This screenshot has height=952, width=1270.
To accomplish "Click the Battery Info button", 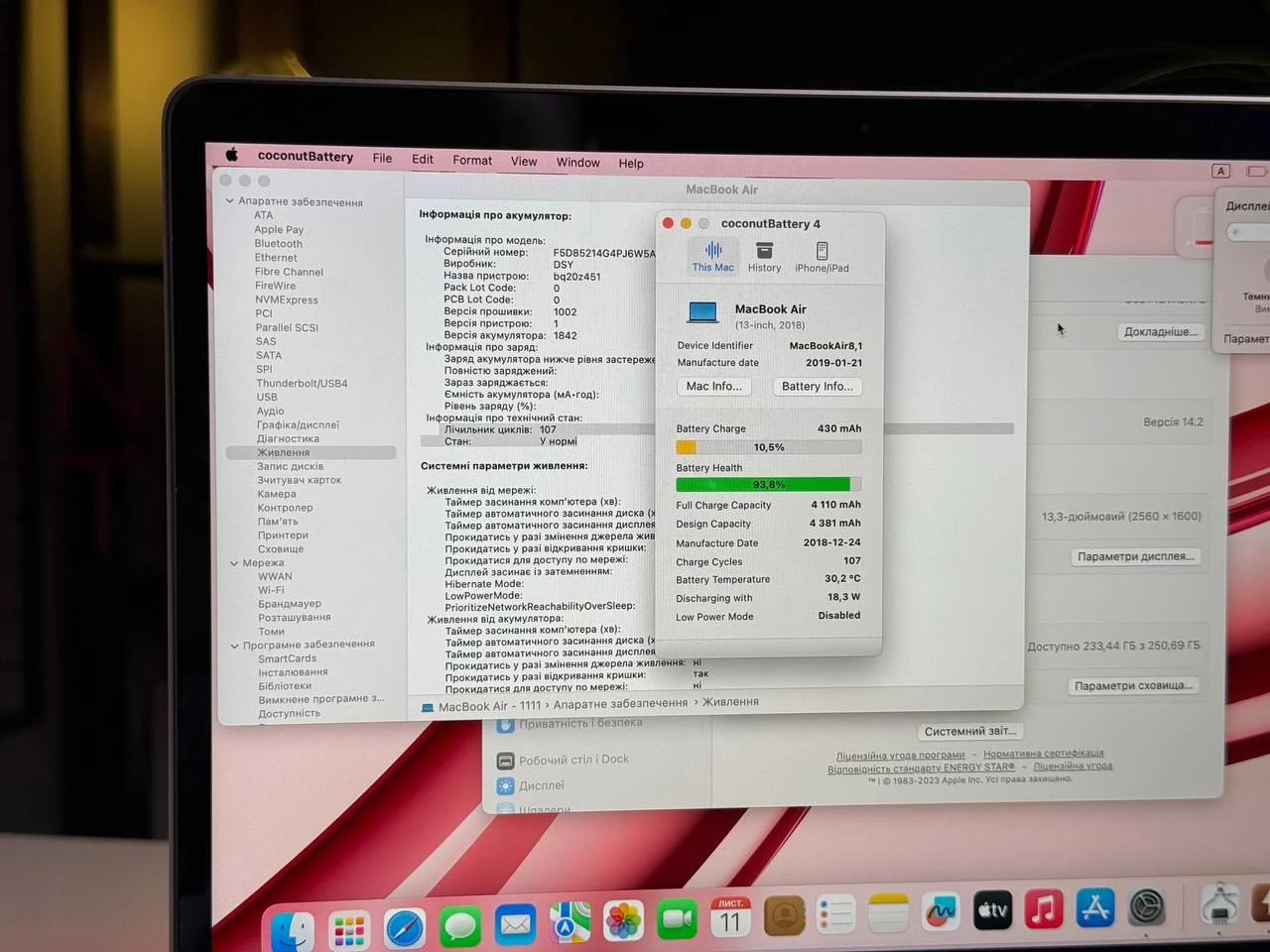I will pyautogui.click(x=817, y=386).
